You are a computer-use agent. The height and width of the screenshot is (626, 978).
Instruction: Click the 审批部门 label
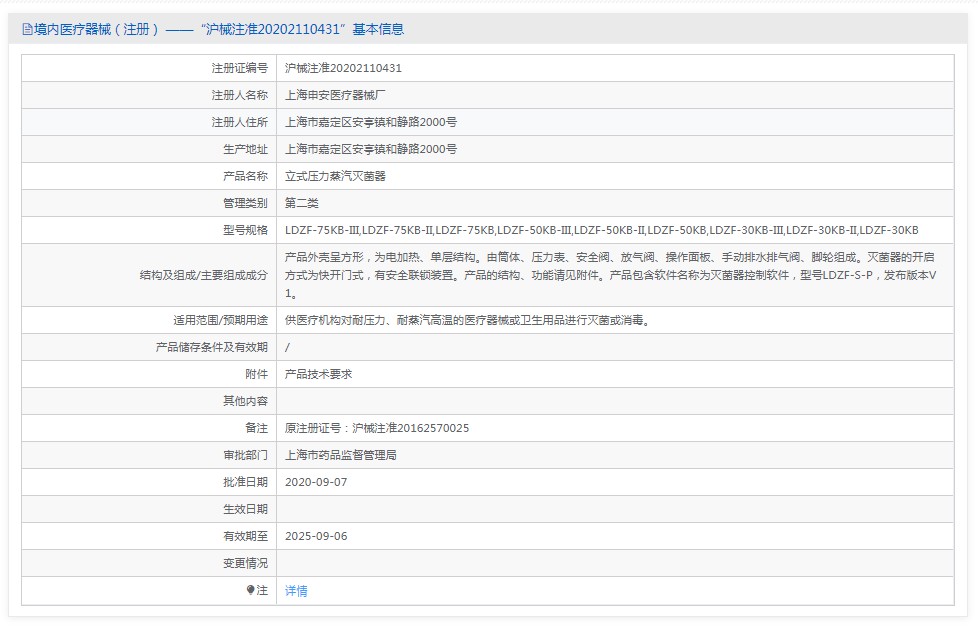point(245,455)
